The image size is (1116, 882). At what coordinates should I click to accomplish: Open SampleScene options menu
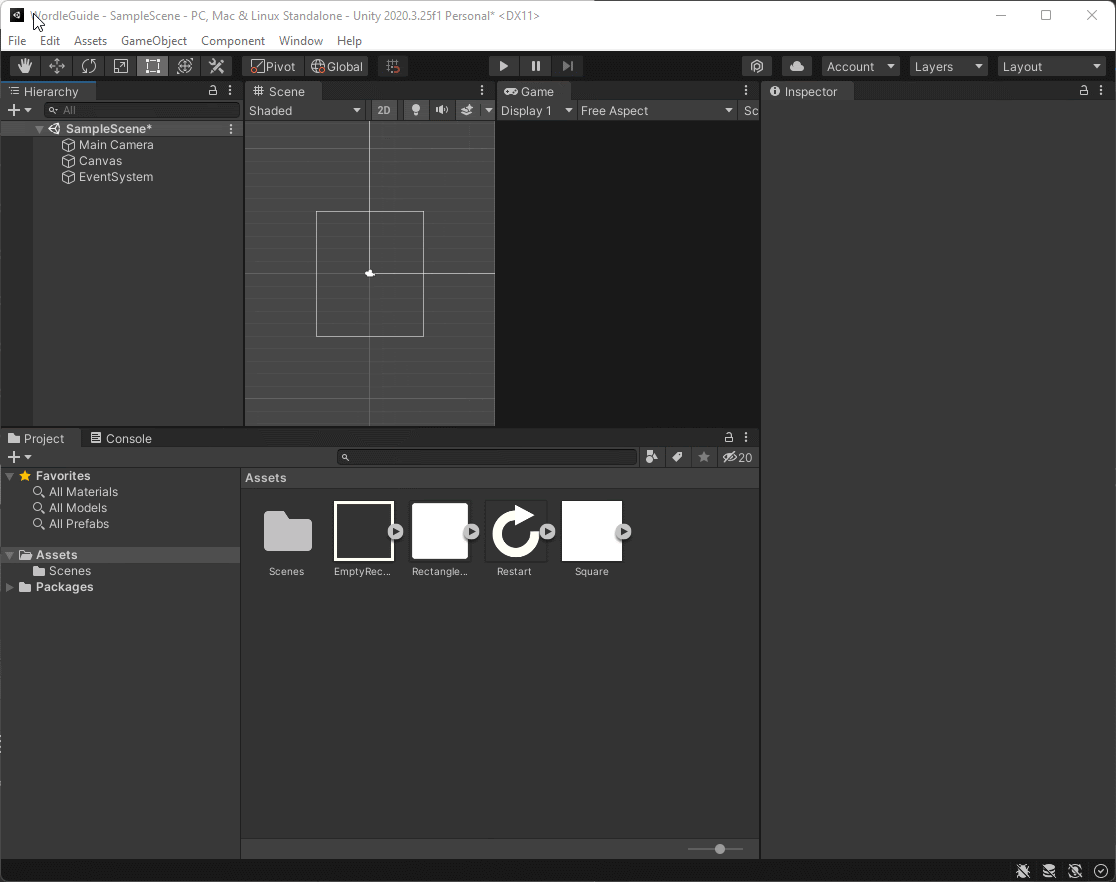pyautogui.click(x=231, y=129)
